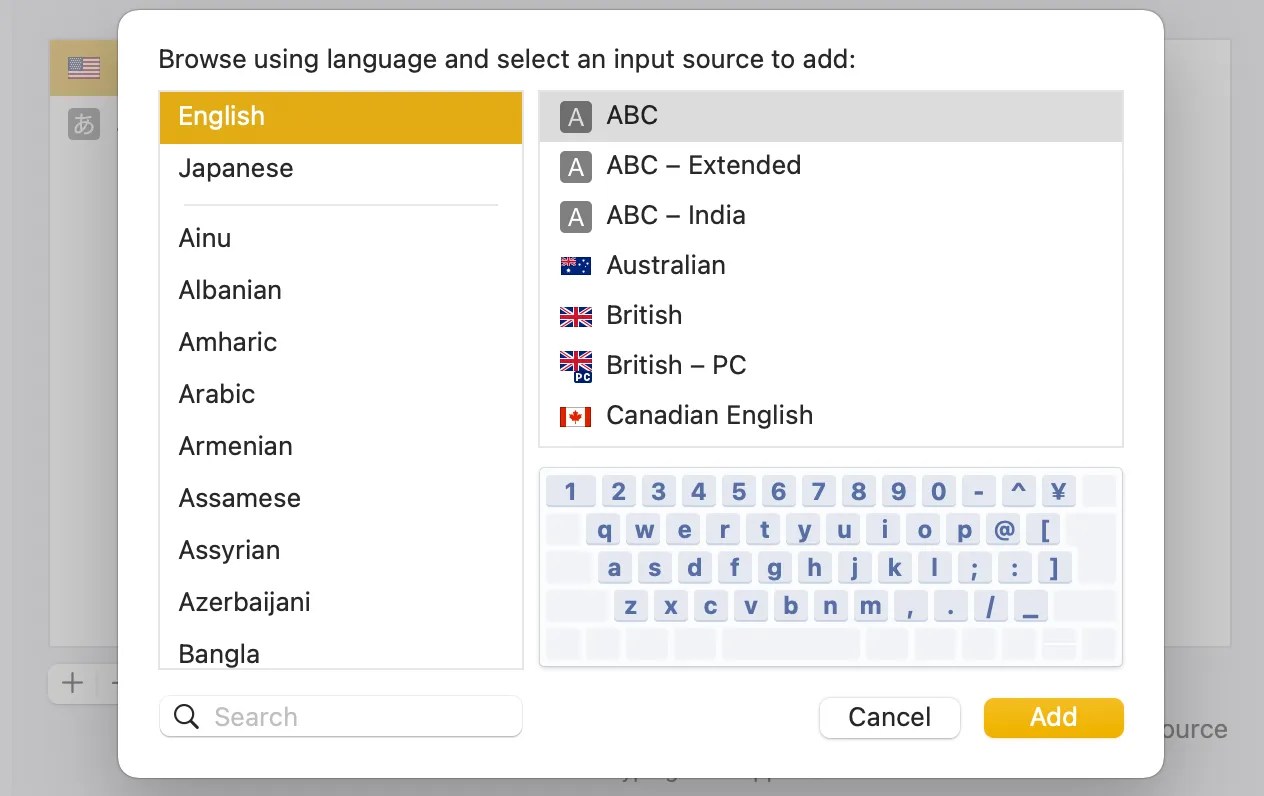Click the US flag icon at top left

(84, 68)
